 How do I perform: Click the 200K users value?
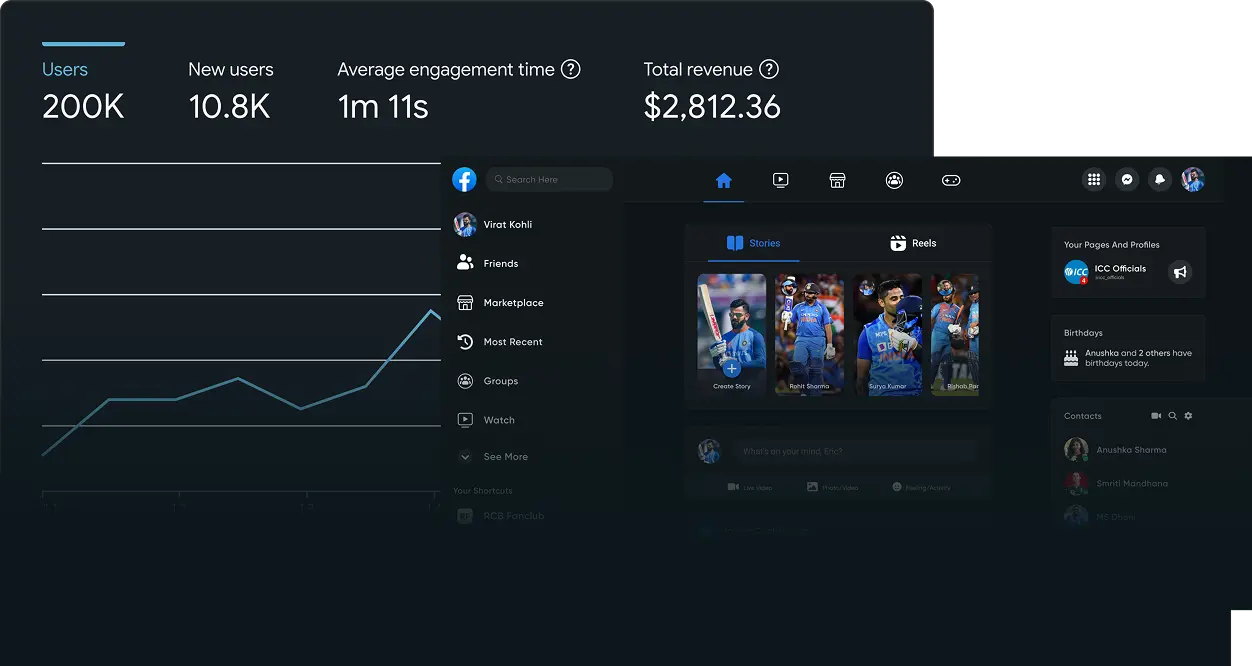pyautogui.click(x=83, y=107)
